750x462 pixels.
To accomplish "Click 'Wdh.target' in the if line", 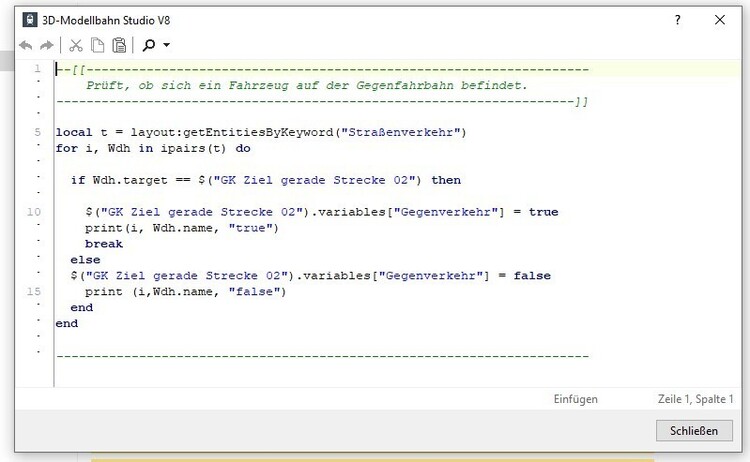I will [x=130, y=180].
